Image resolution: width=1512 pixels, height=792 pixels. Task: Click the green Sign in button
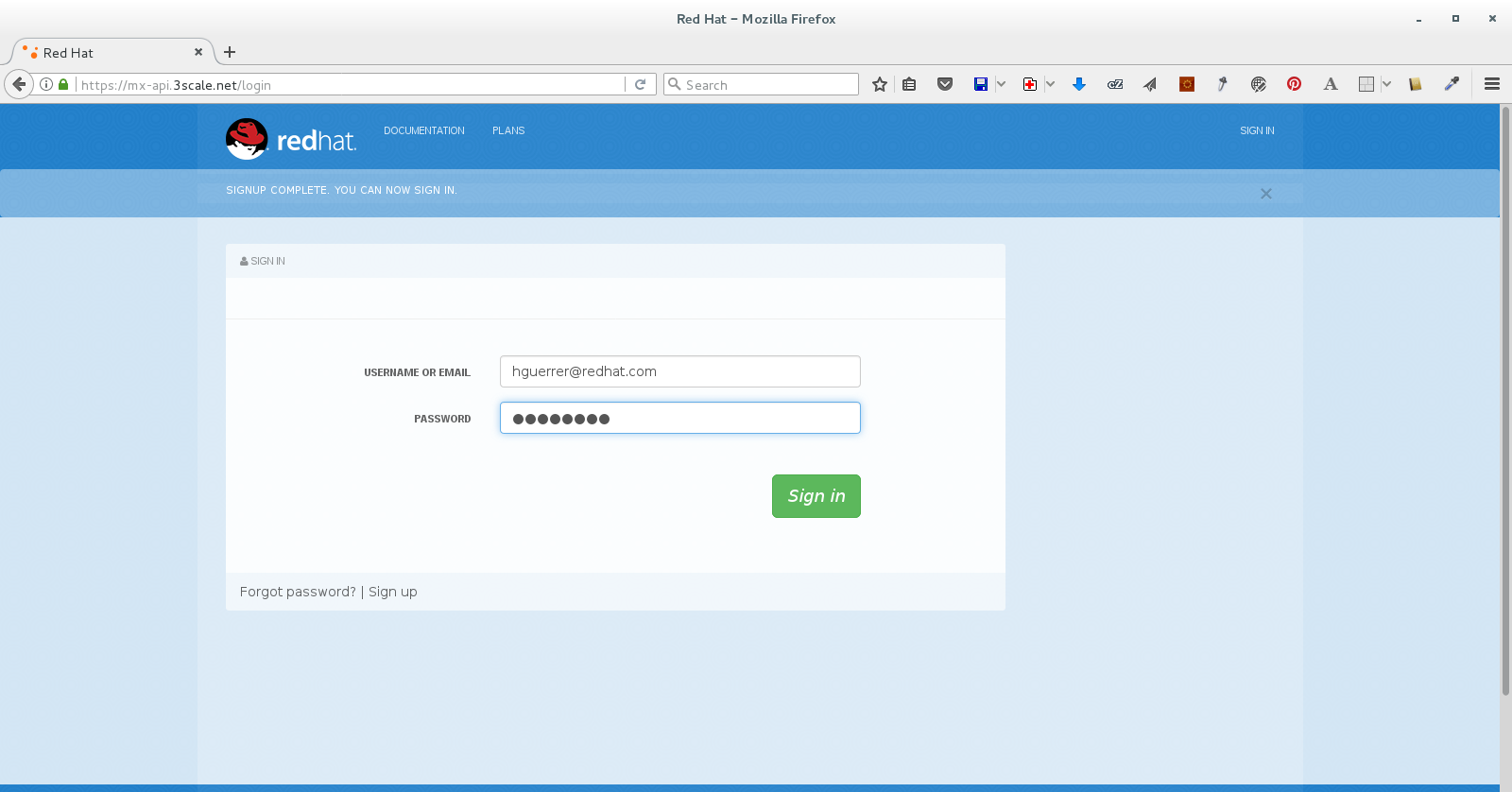click(x=816, y=496)
